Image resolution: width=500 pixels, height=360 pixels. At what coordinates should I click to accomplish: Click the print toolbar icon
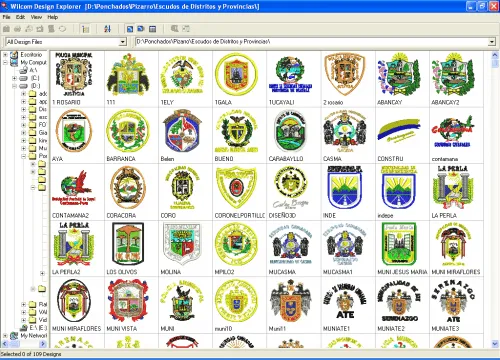(17, 29)
